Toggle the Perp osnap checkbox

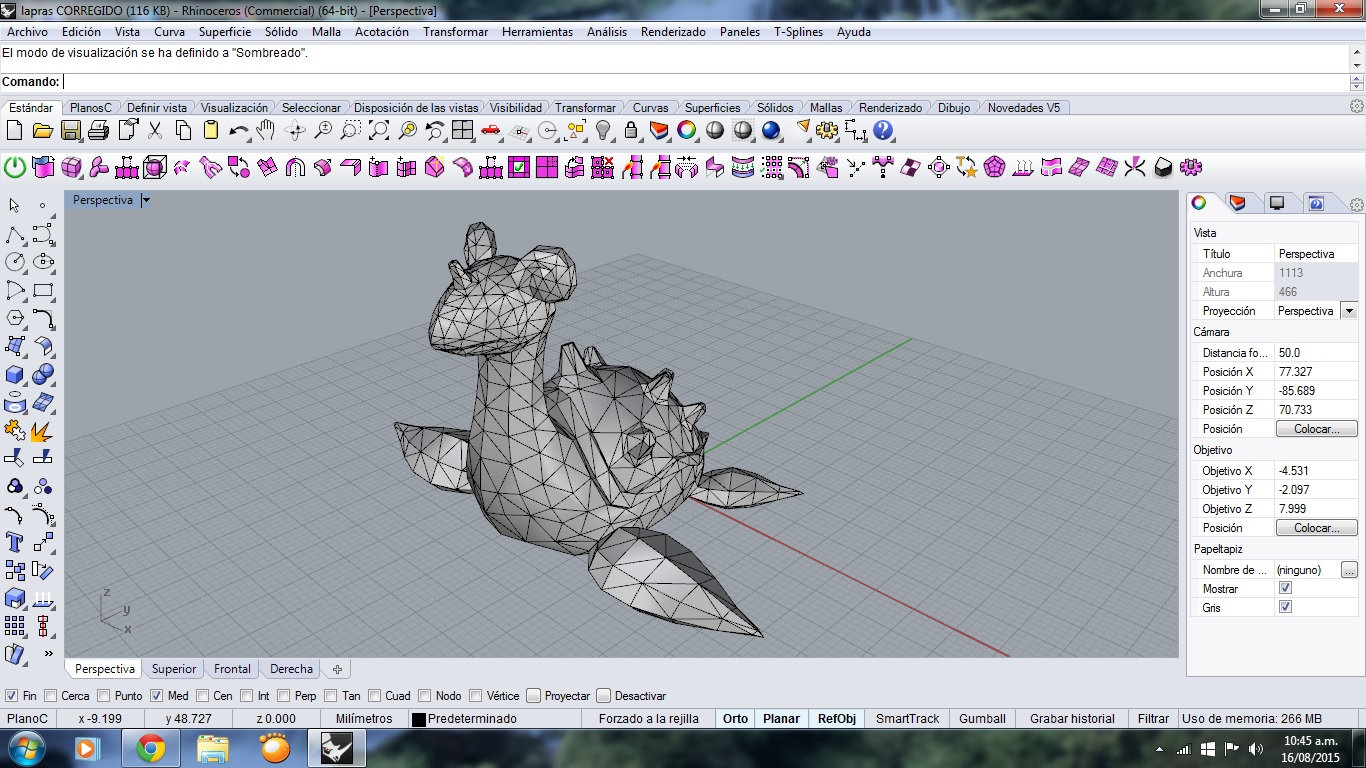(x=284, y=696)
